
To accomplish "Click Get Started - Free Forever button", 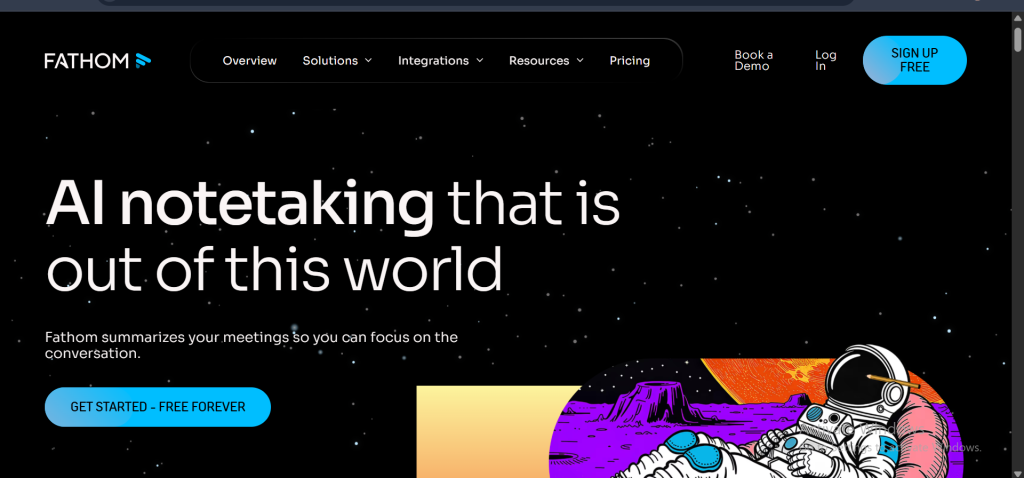I will pos(157,407).
